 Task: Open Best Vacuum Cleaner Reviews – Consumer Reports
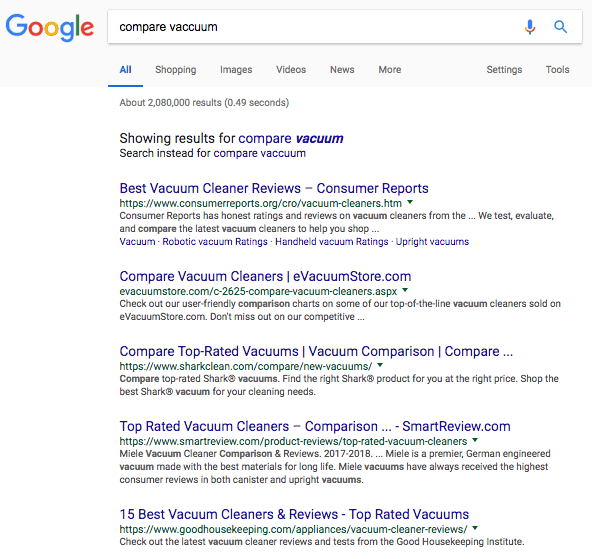274,188
